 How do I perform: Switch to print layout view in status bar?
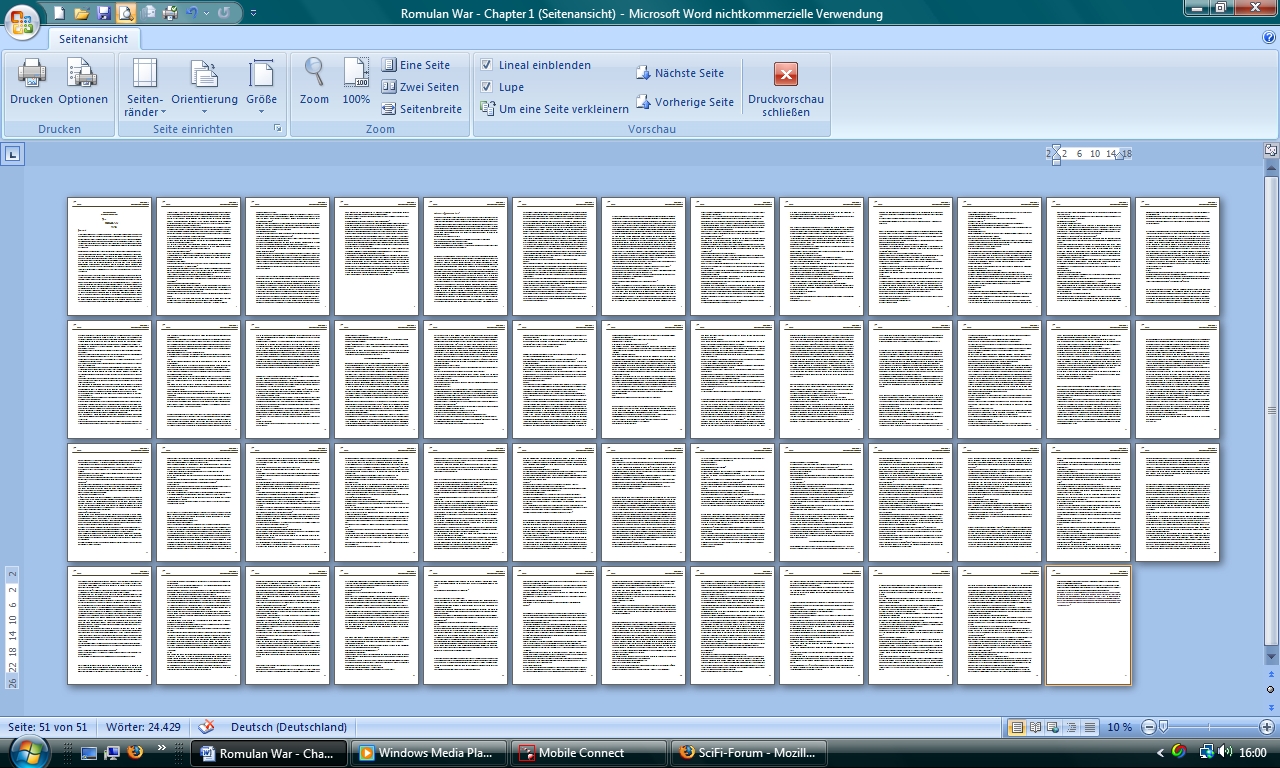1017,727
